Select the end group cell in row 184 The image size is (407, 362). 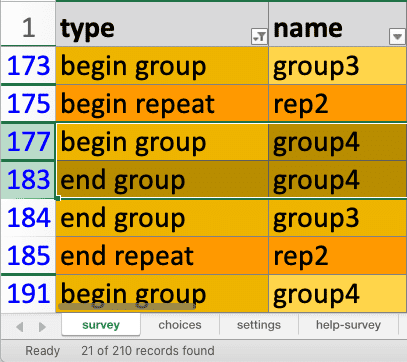click(162, 218)
